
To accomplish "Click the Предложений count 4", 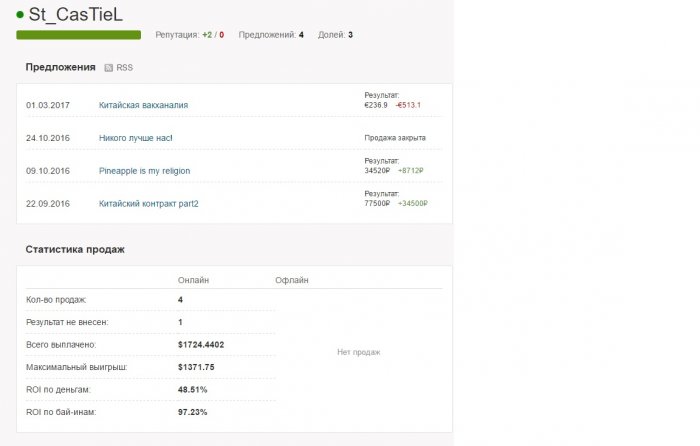I will click(x=301, y=35).
